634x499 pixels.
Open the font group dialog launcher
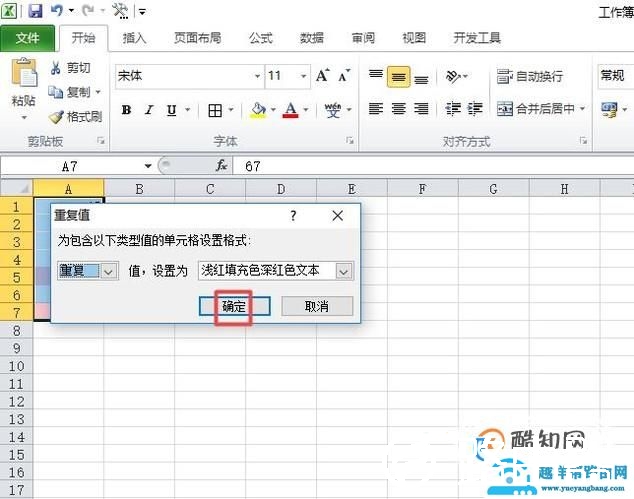pos(350,140)
